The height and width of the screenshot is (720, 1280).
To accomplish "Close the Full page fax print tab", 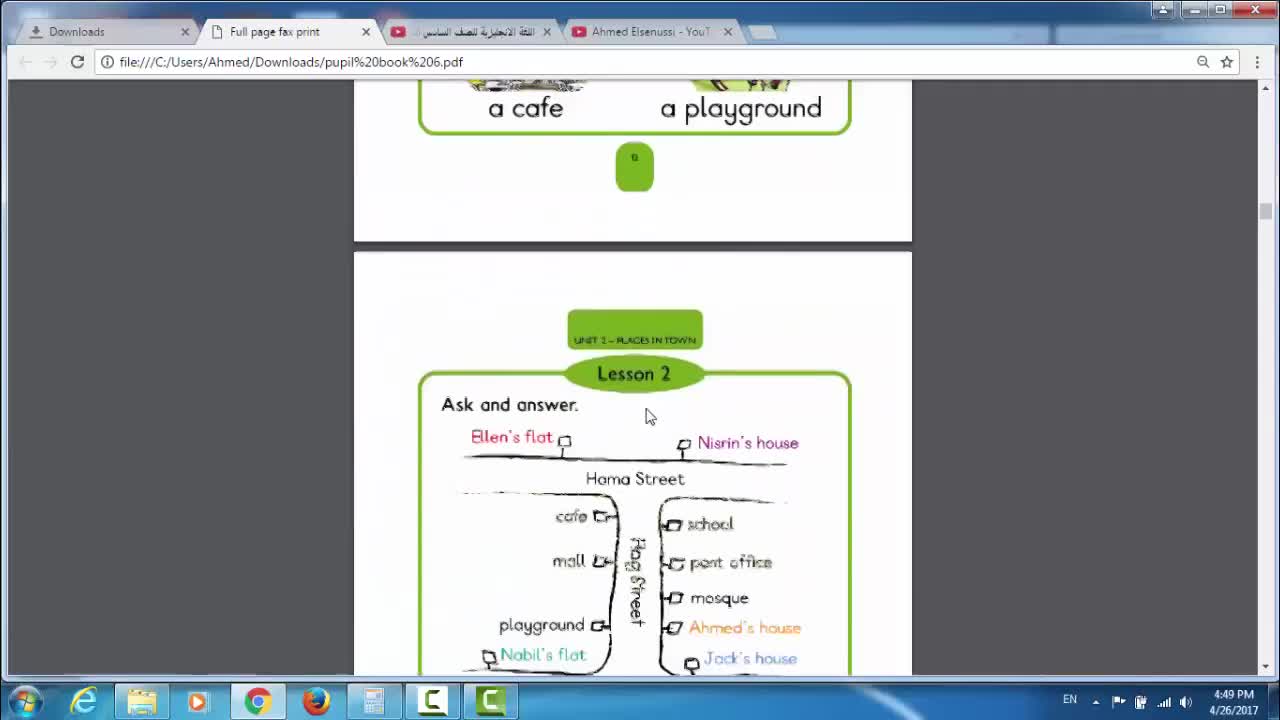I will tap(366, 32).
